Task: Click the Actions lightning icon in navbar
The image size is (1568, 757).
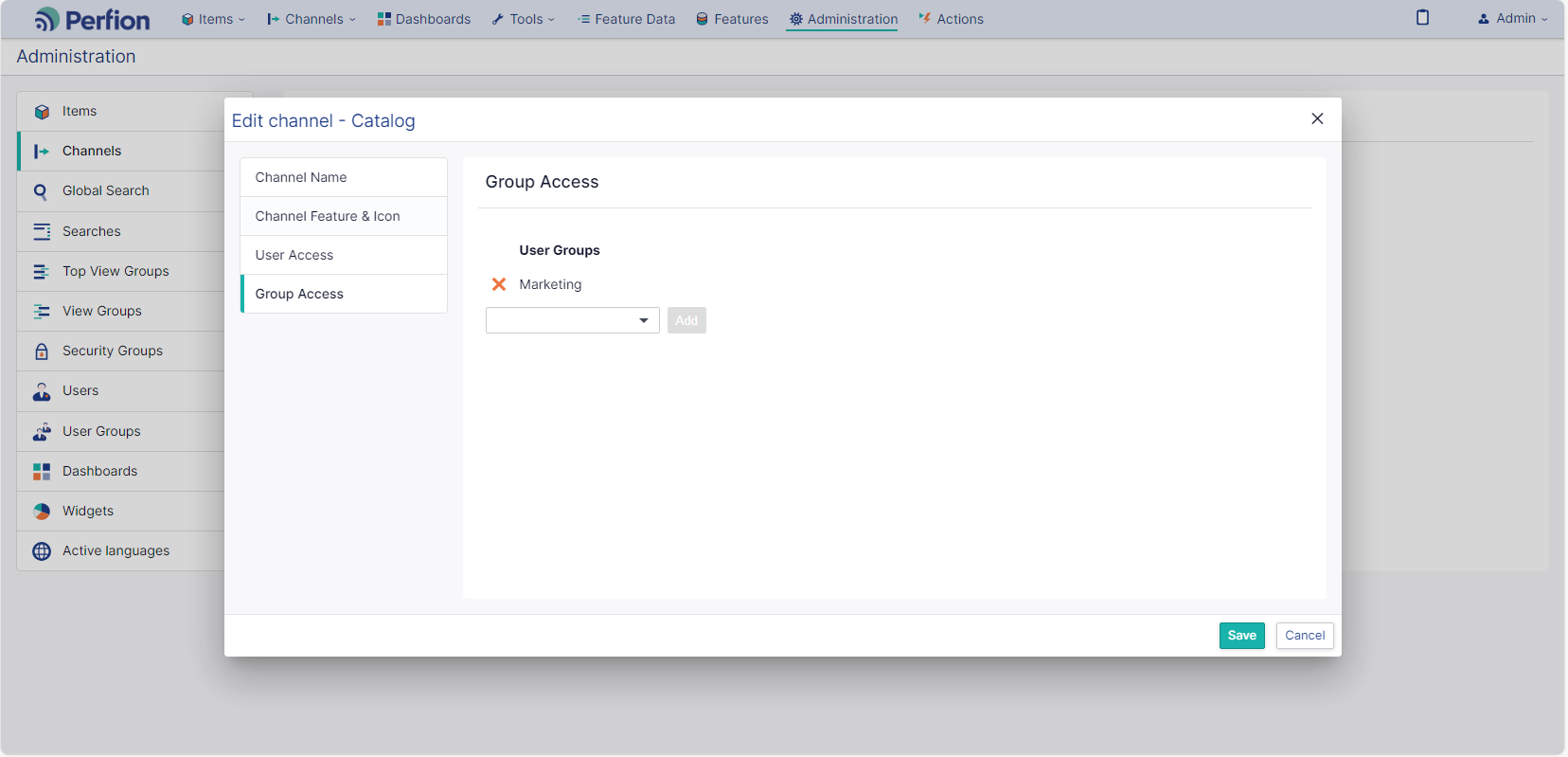Action: (925, 18)
